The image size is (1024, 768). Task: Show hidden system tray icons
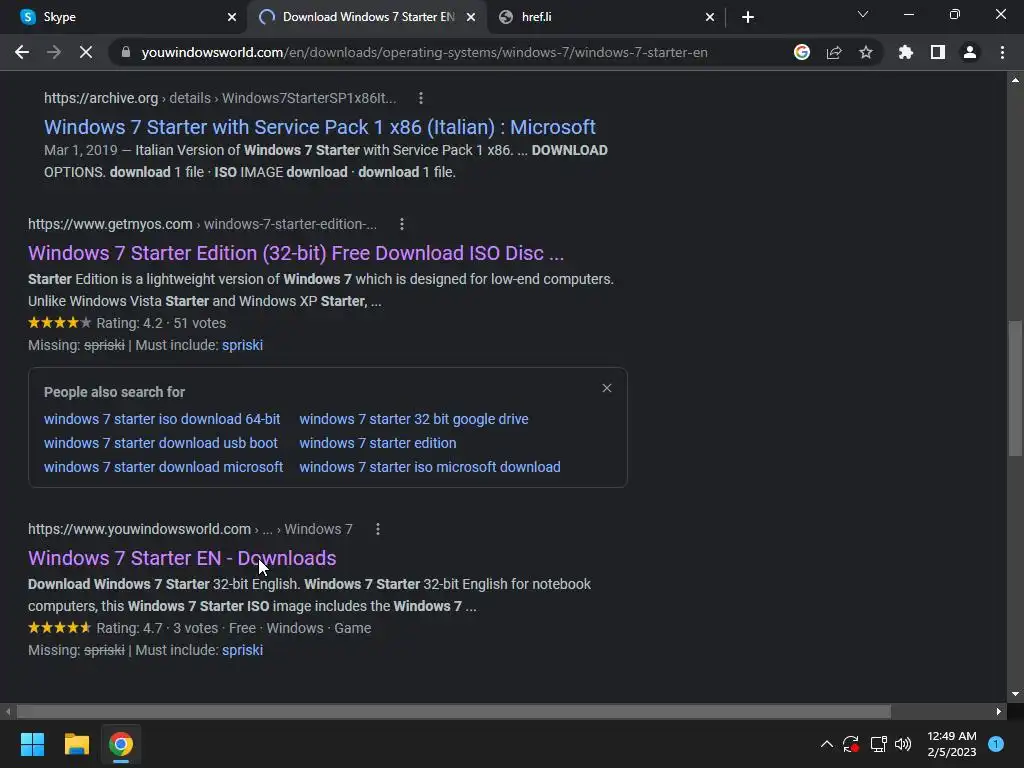[x=826, y=744]
